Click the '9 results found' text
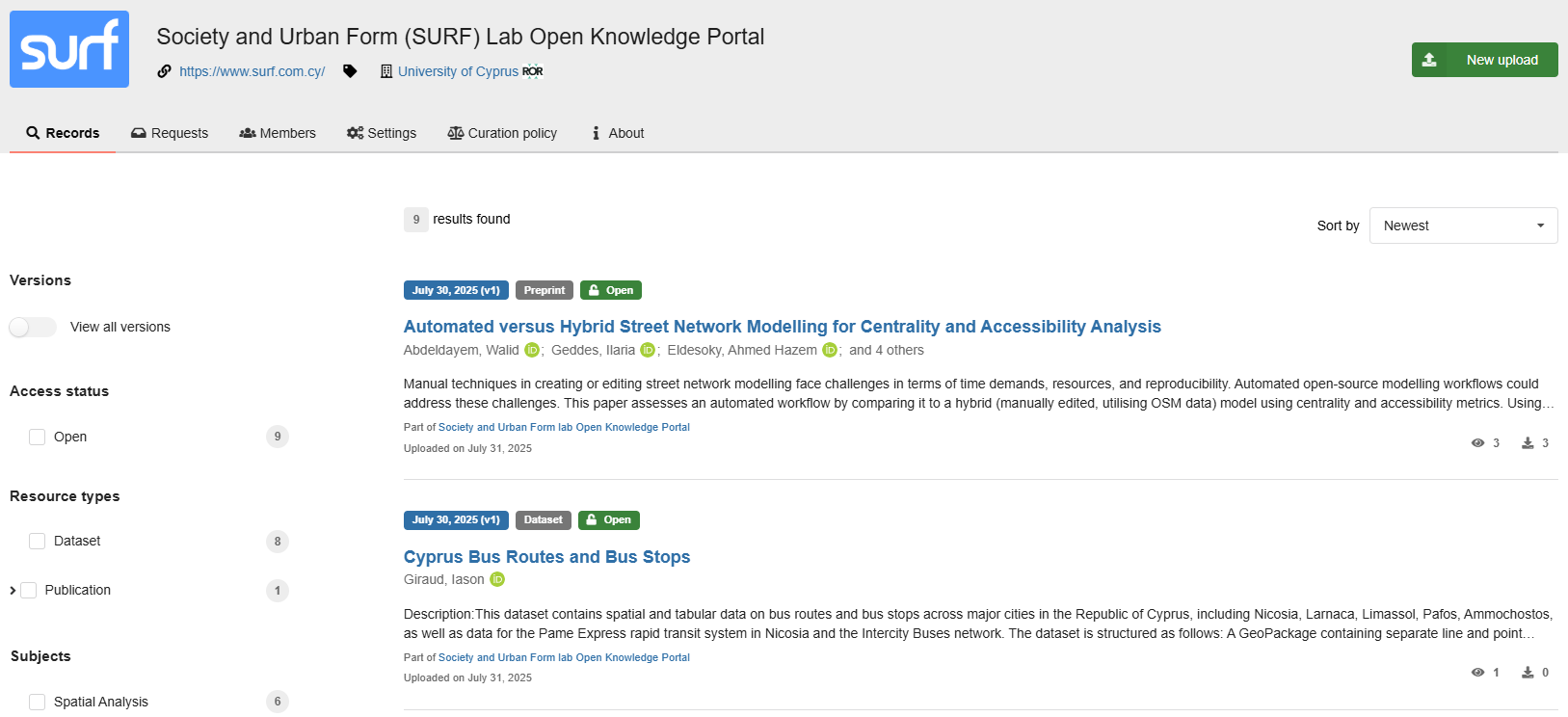1568x717 pixels. coord(457,220)
